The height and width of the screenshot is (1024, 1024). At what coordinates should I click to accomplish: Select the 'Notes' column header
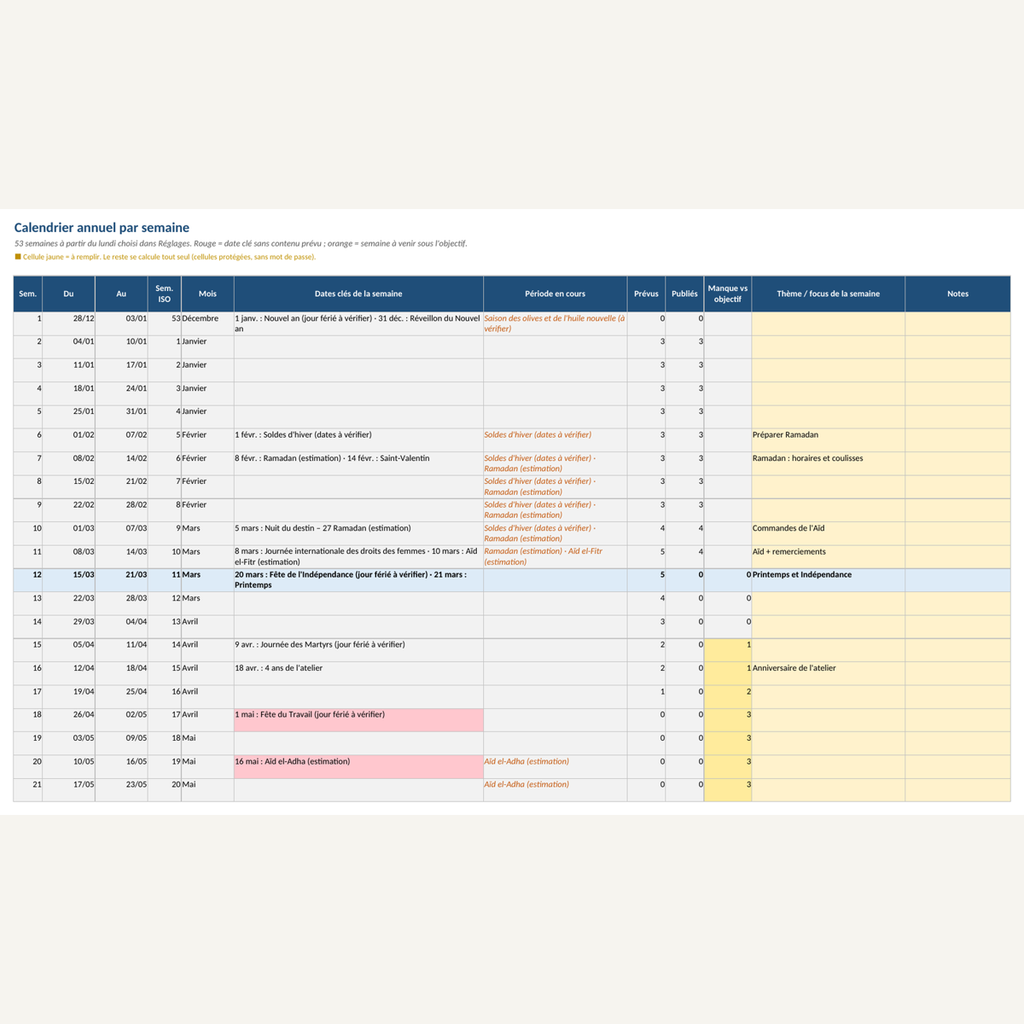point(957,294)
